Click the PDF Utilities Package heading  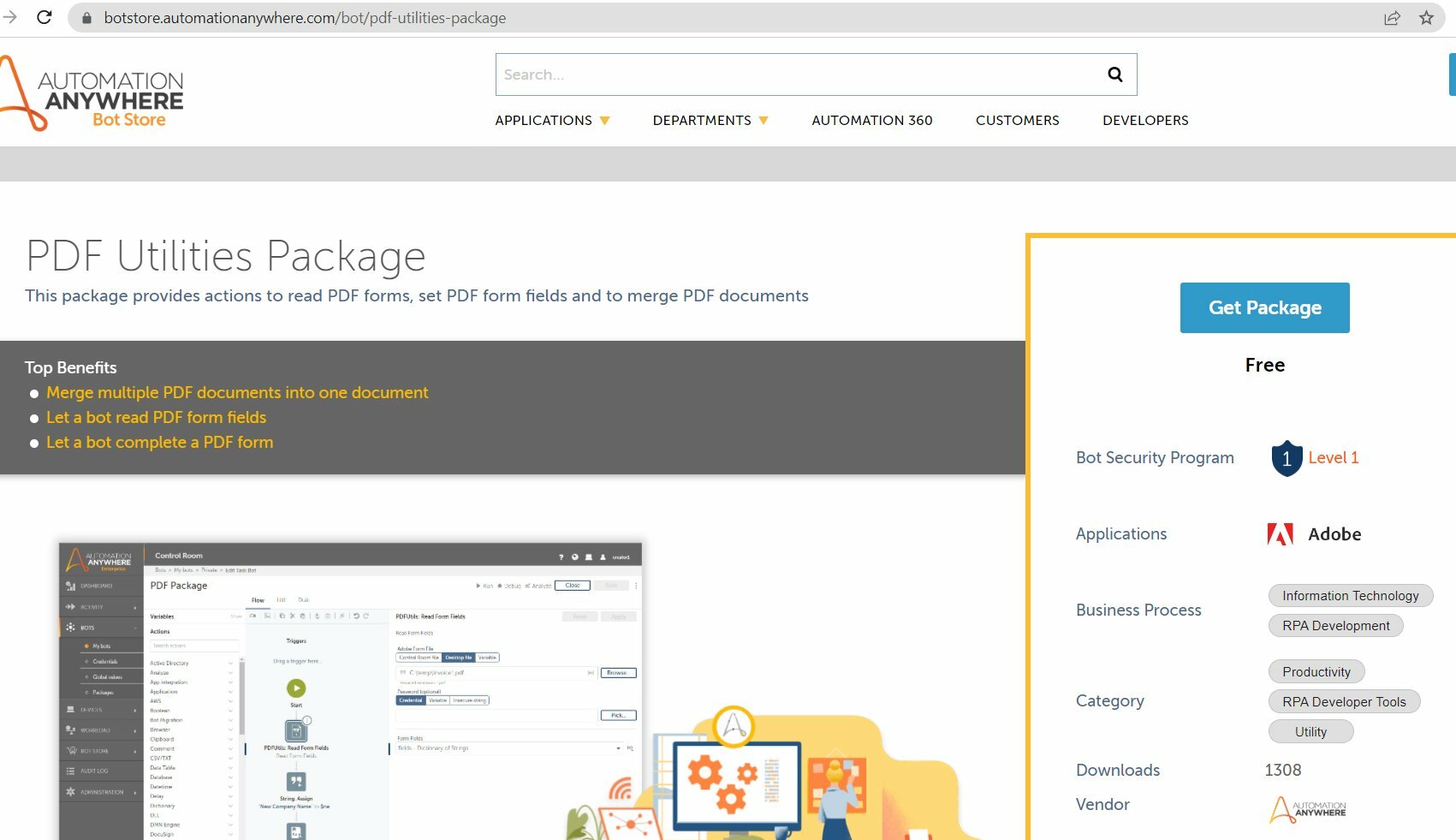226,256
